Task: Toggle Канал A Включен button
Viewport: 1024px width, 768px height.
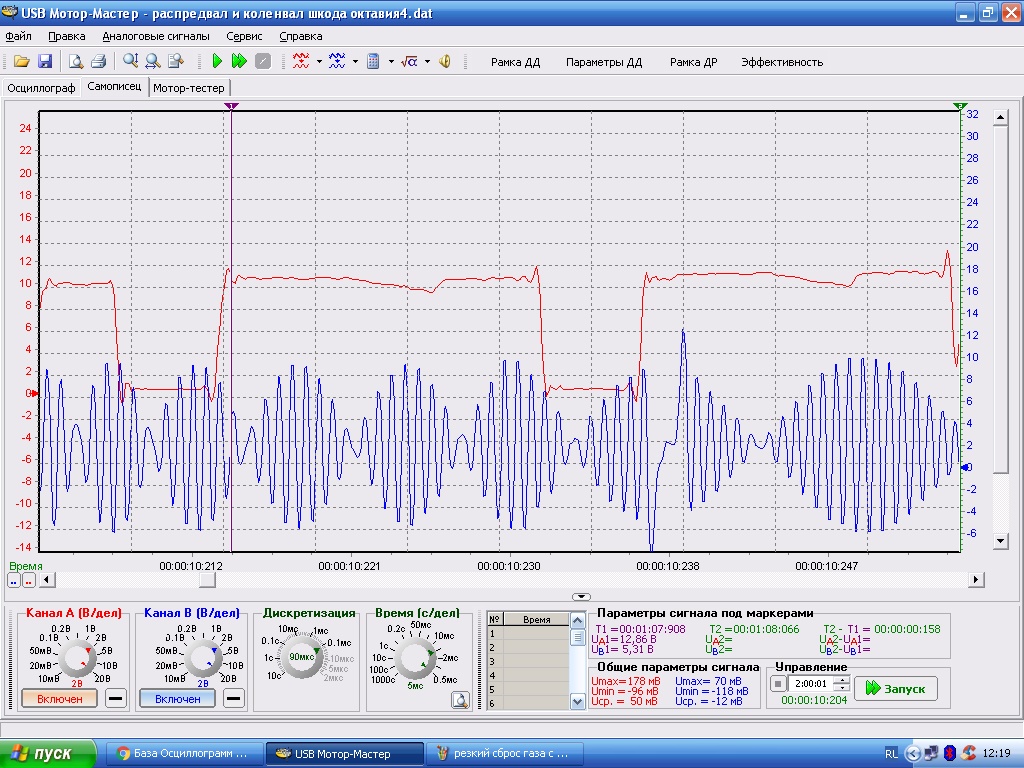Action: pos(59,699)
